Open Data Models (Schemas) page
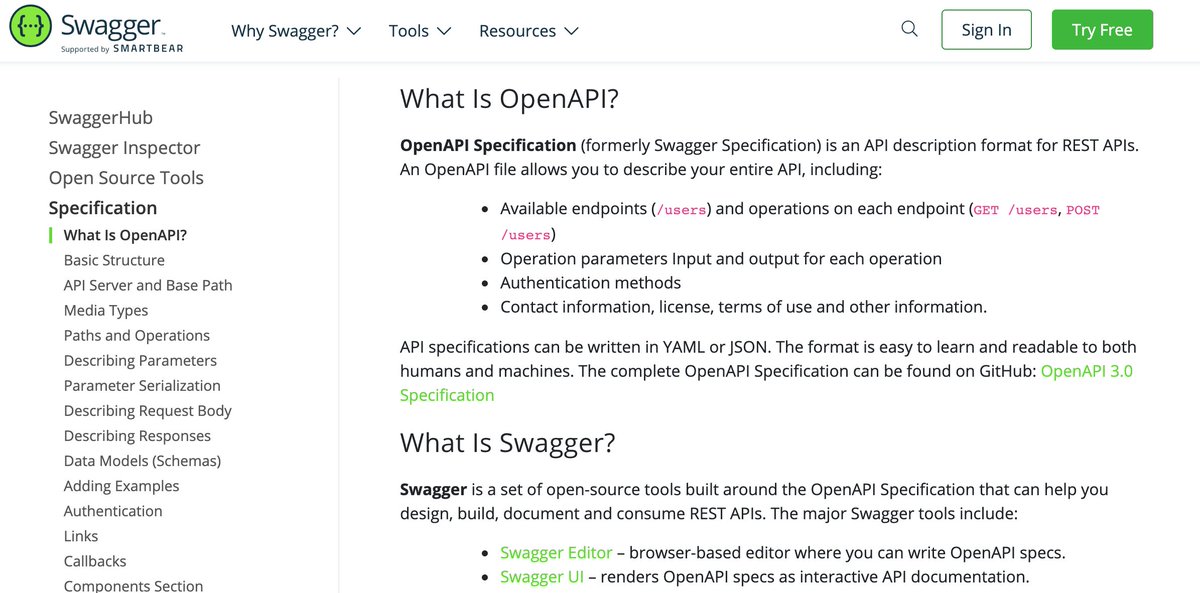 coord(143,461)
